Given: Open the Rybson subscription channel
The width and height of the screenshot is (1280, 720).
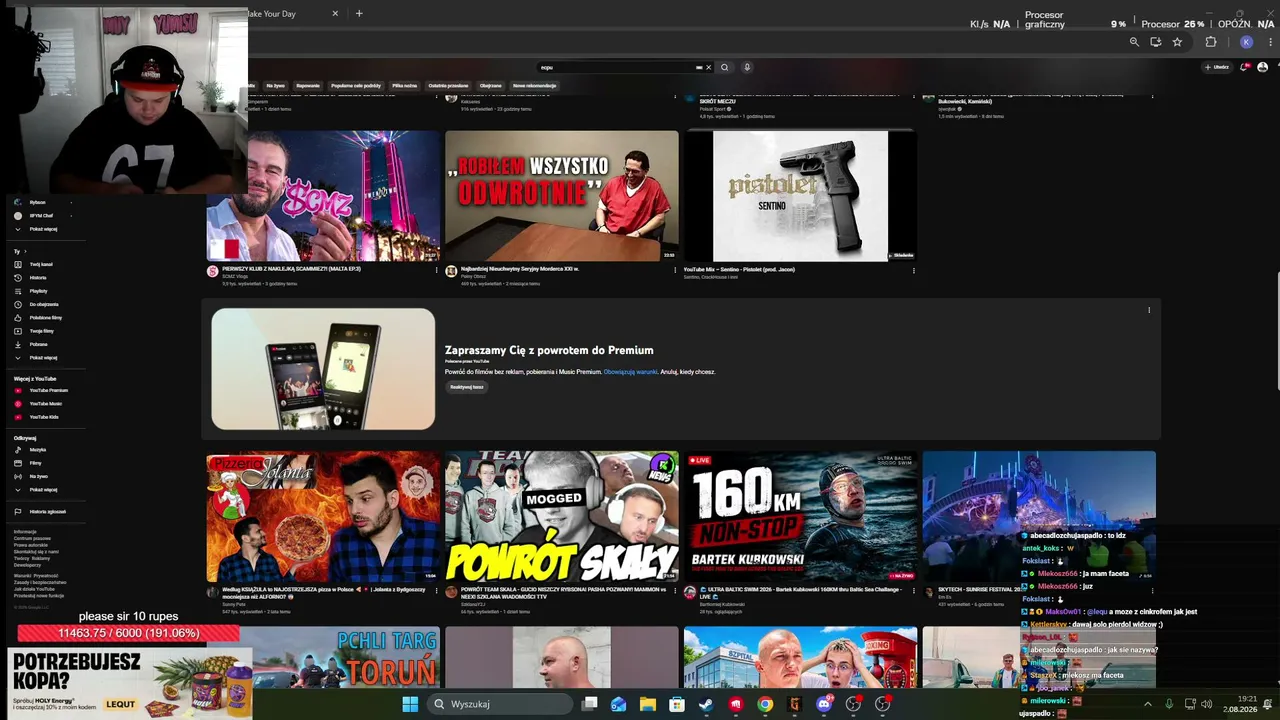Looking at the screenshot, I should [x=38, y=202].
